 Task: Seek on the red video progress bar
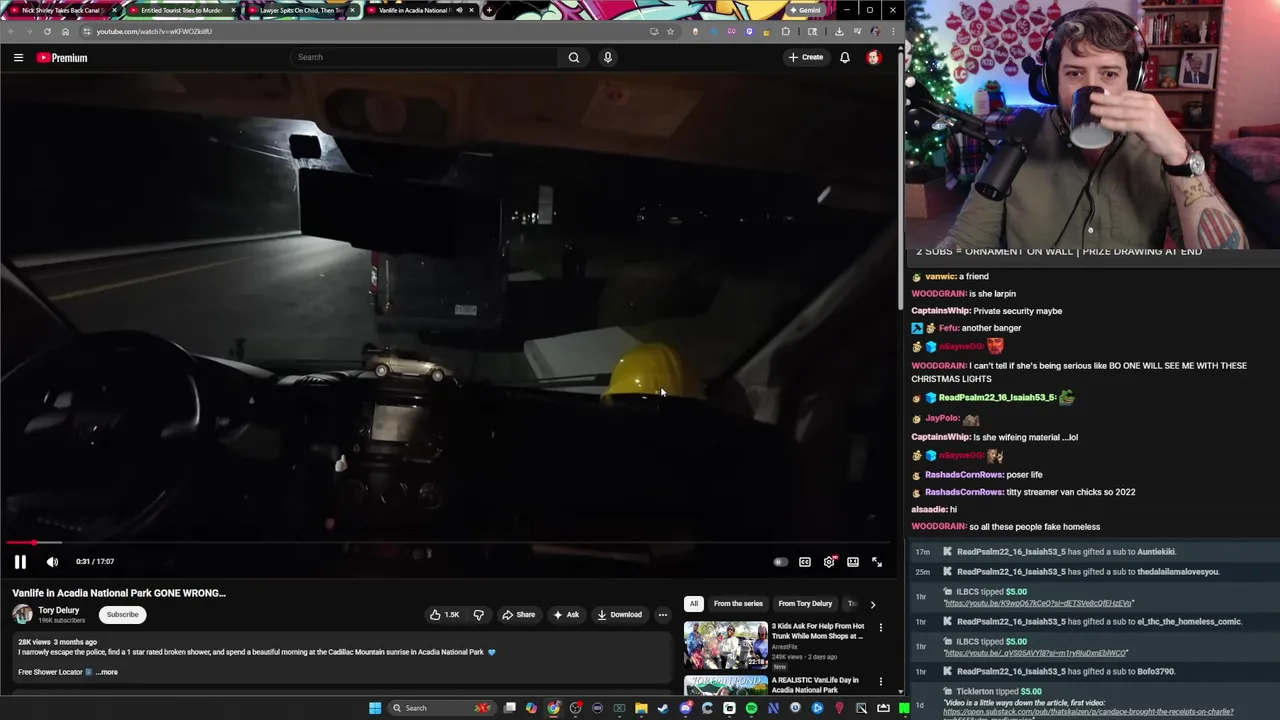[x=450, y=543]
